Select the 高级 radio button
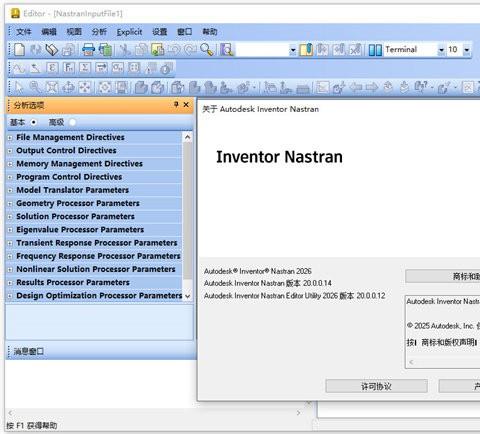480x434 pixels. tap(72, 122)
